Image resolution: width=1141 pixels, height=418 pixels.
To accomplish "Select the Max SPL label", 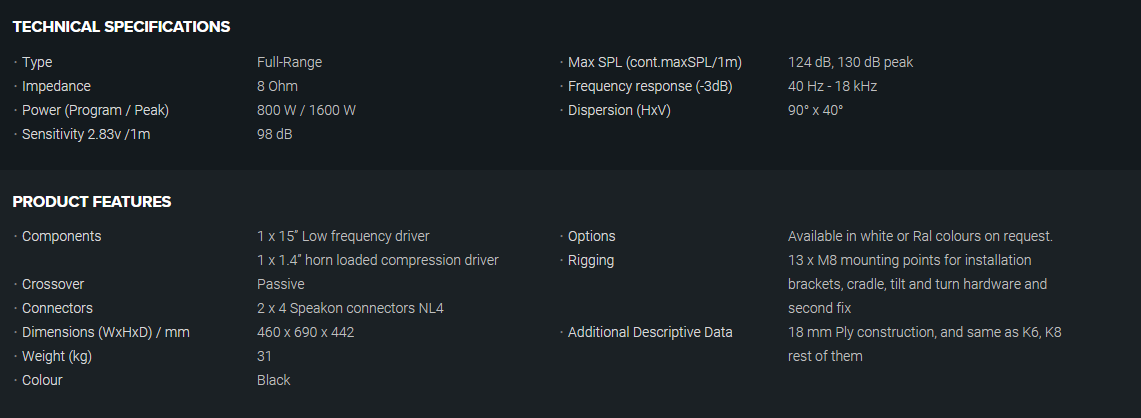I will [655, 62].
